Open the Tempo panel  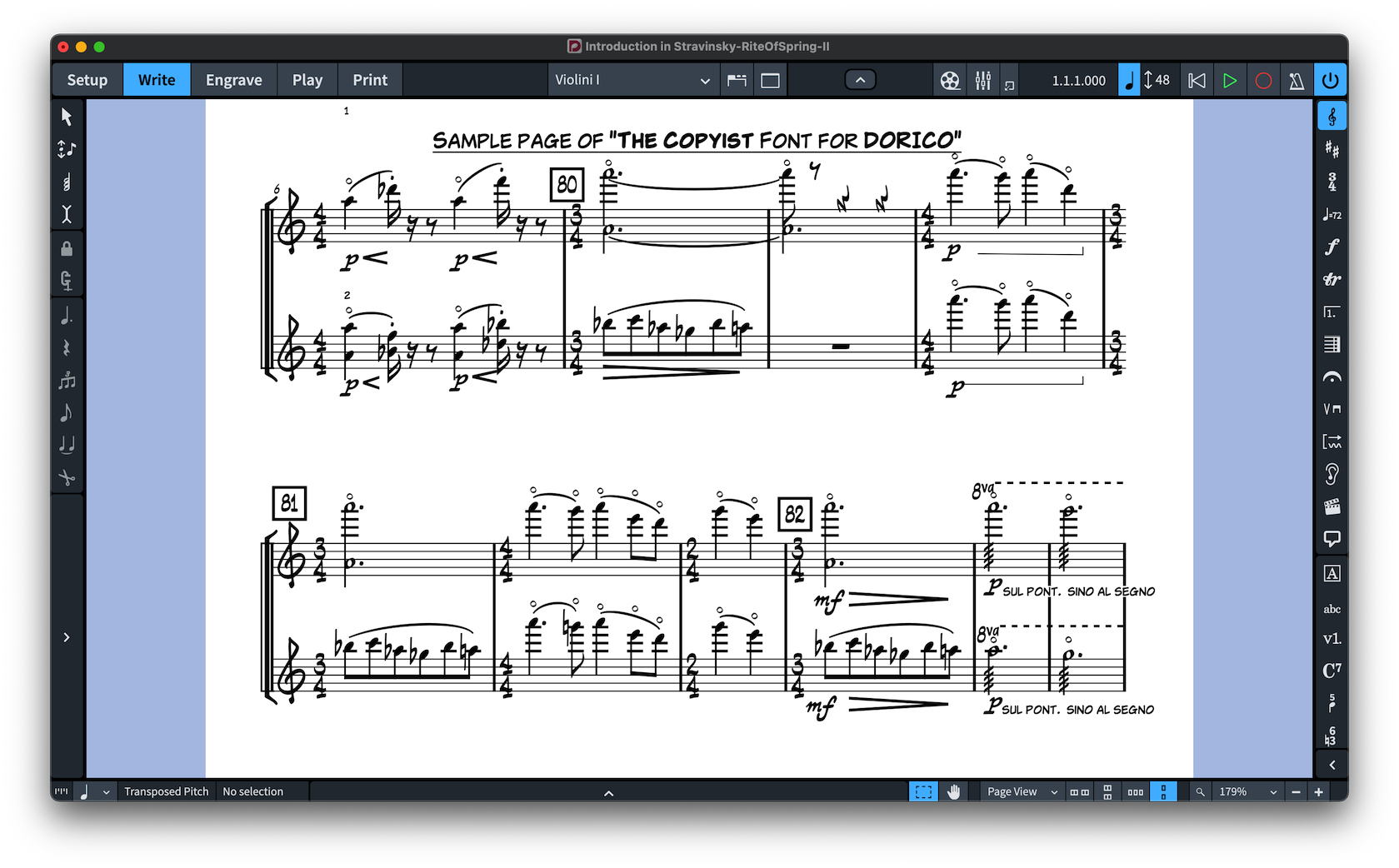pos(1332,214)
